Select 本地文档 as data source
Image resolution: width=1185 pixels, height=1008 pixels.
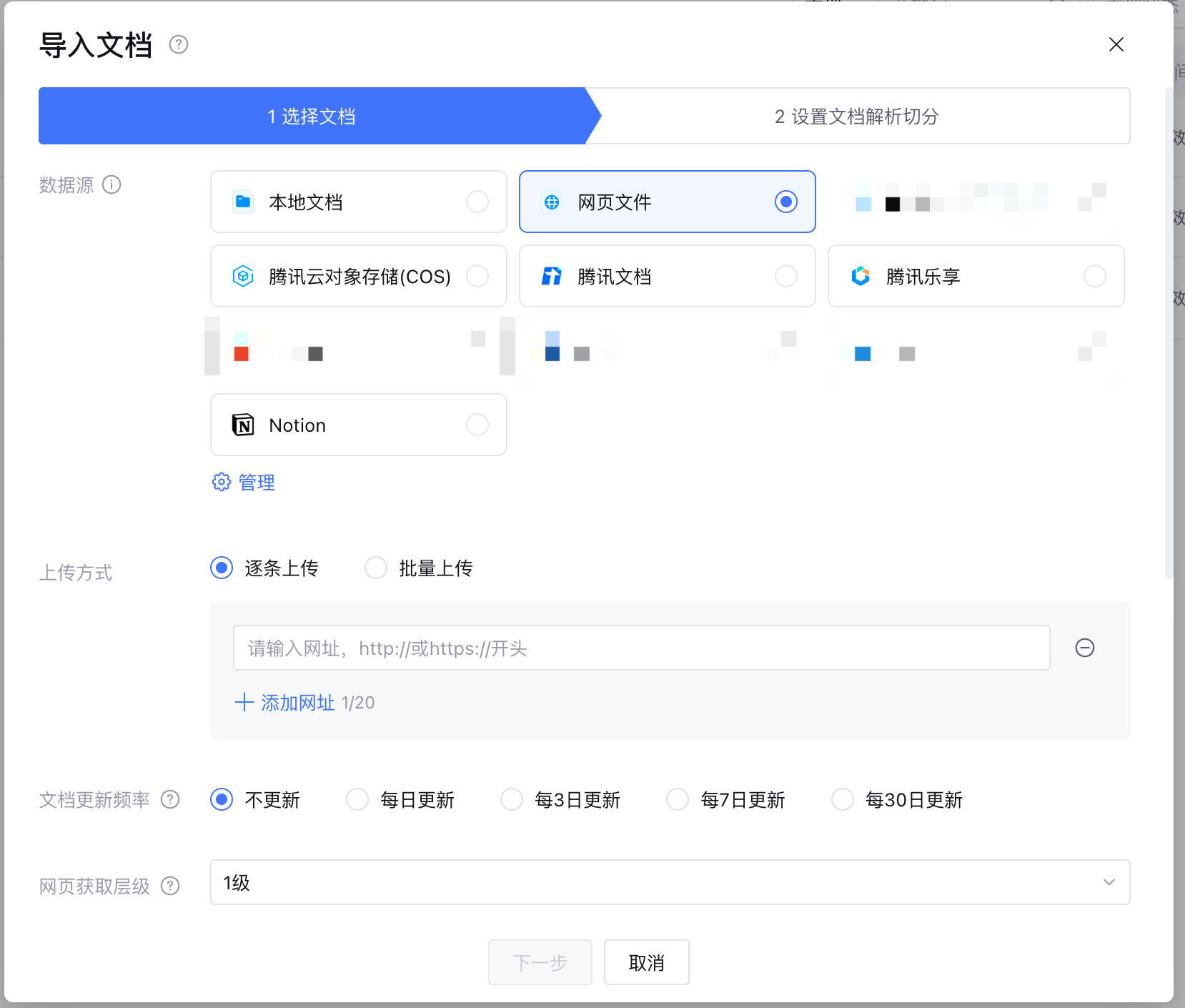tap(359, 202)
